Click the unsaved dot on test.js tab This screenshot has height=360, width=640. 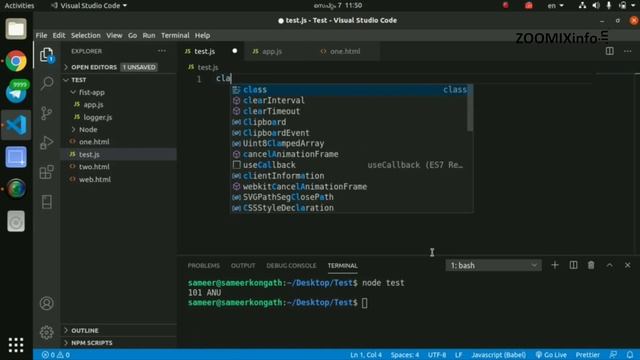(235, 51)
